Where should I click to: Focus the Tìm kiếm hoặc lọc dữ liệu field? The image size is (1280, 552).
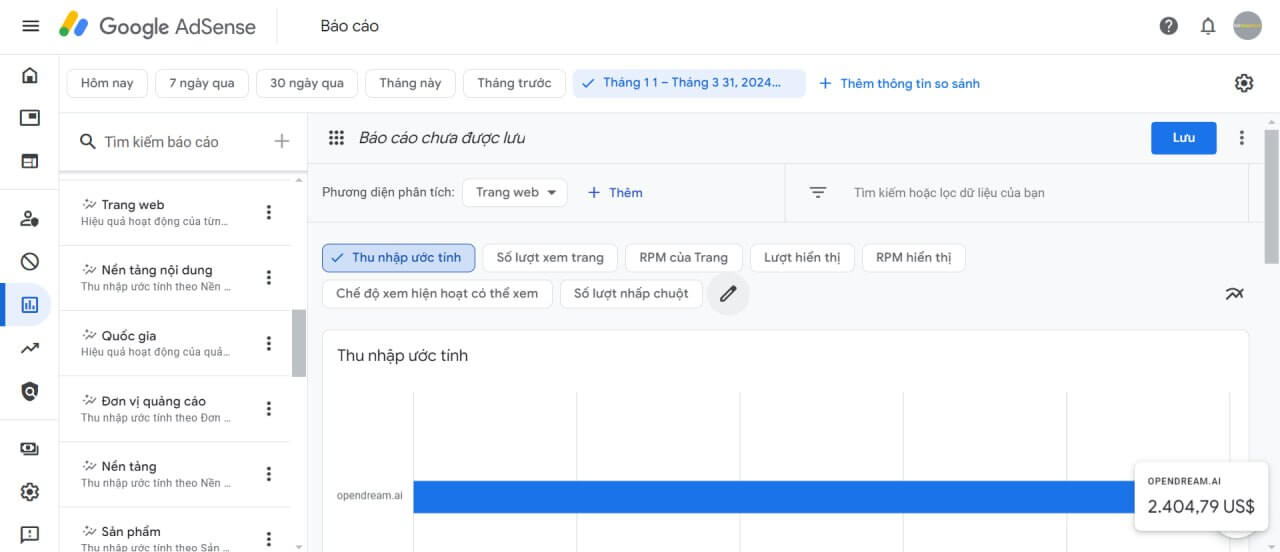[x=949, y=192]
